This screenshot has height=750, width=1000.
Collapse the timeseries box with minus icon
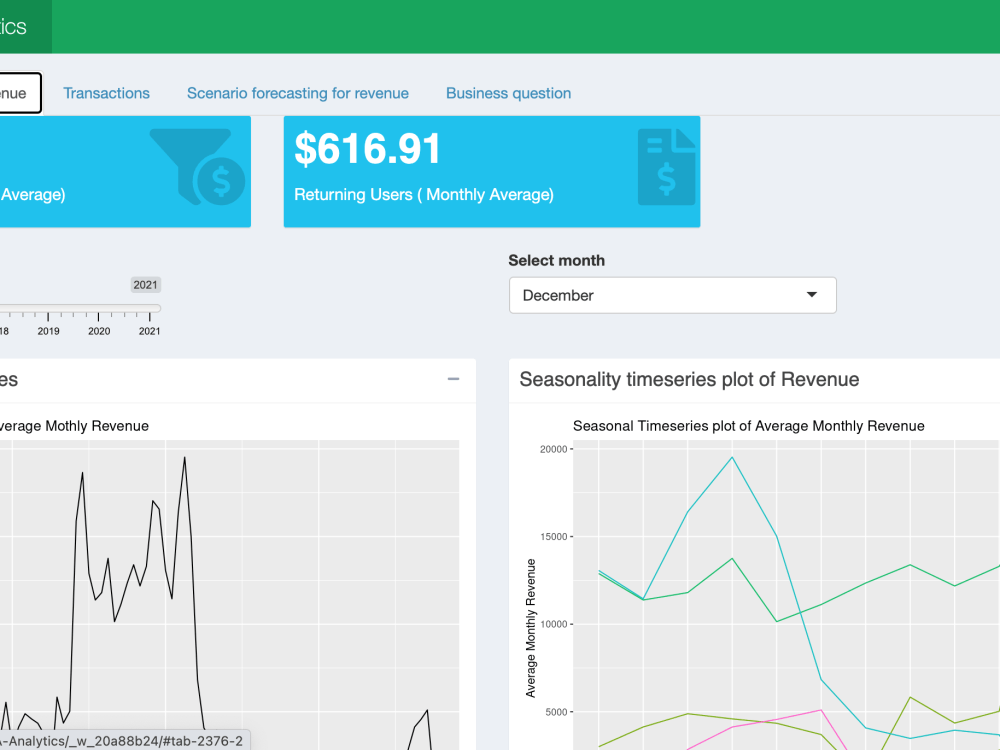(453, 379)
